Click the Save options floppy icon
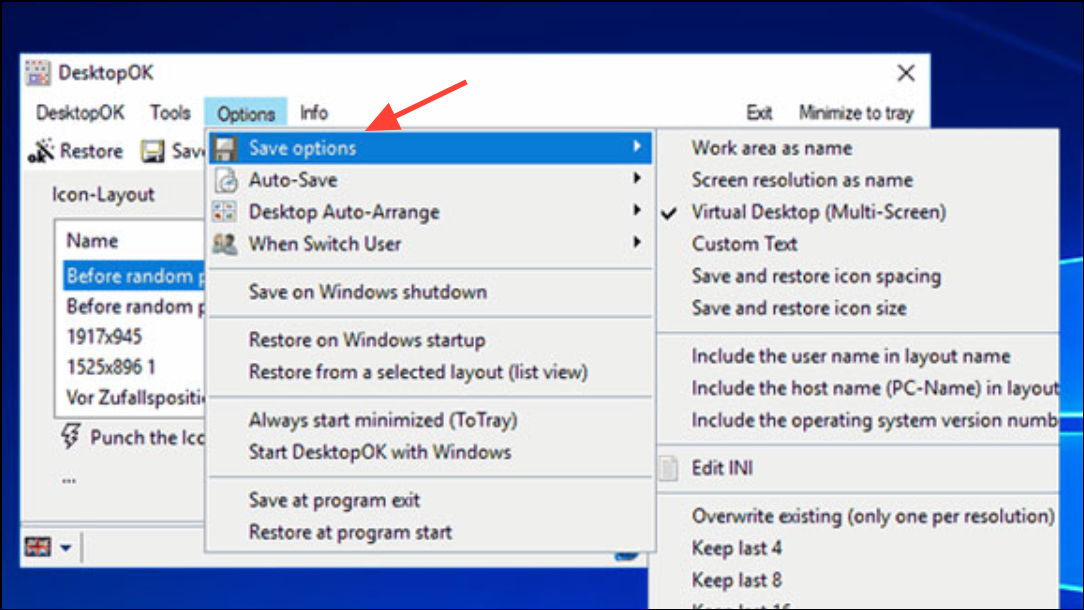Viewport: 1084px width, 610px height. tap(225, 148)
